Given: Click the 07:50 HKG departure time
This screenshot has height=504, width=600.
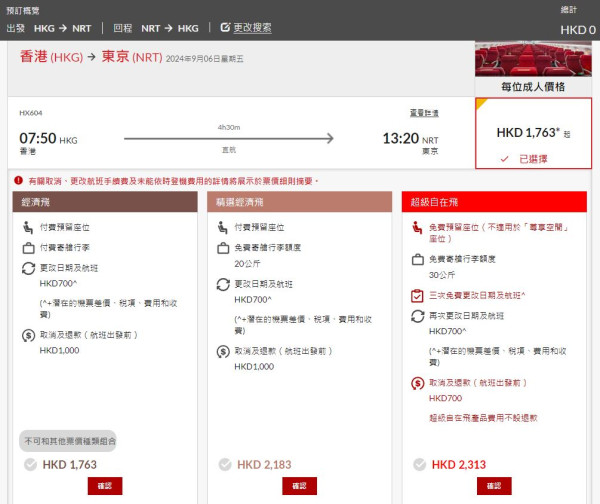Looking at the screenshot, I should (48, 139).
